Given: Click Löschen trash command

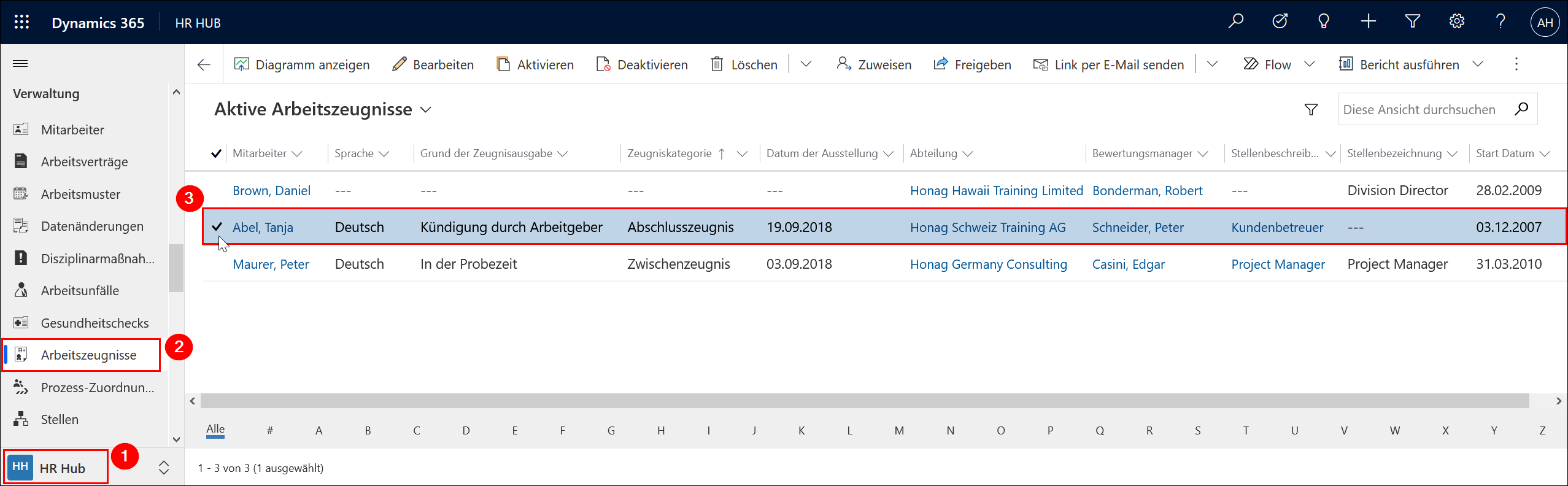Looking at the screenshot, I should click(744, 64).
